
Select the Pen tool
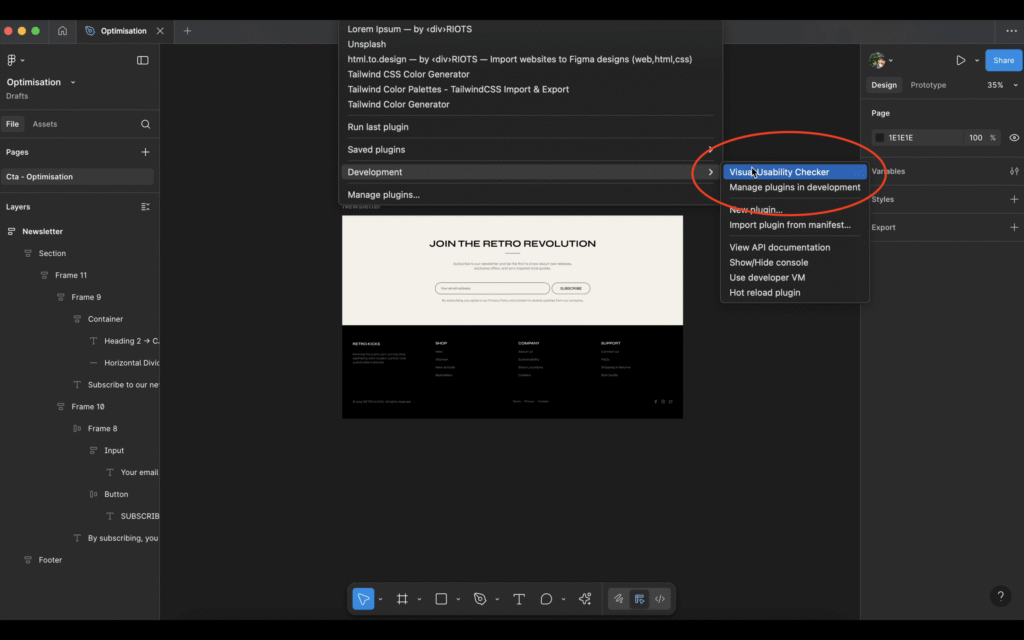(480, 599)
